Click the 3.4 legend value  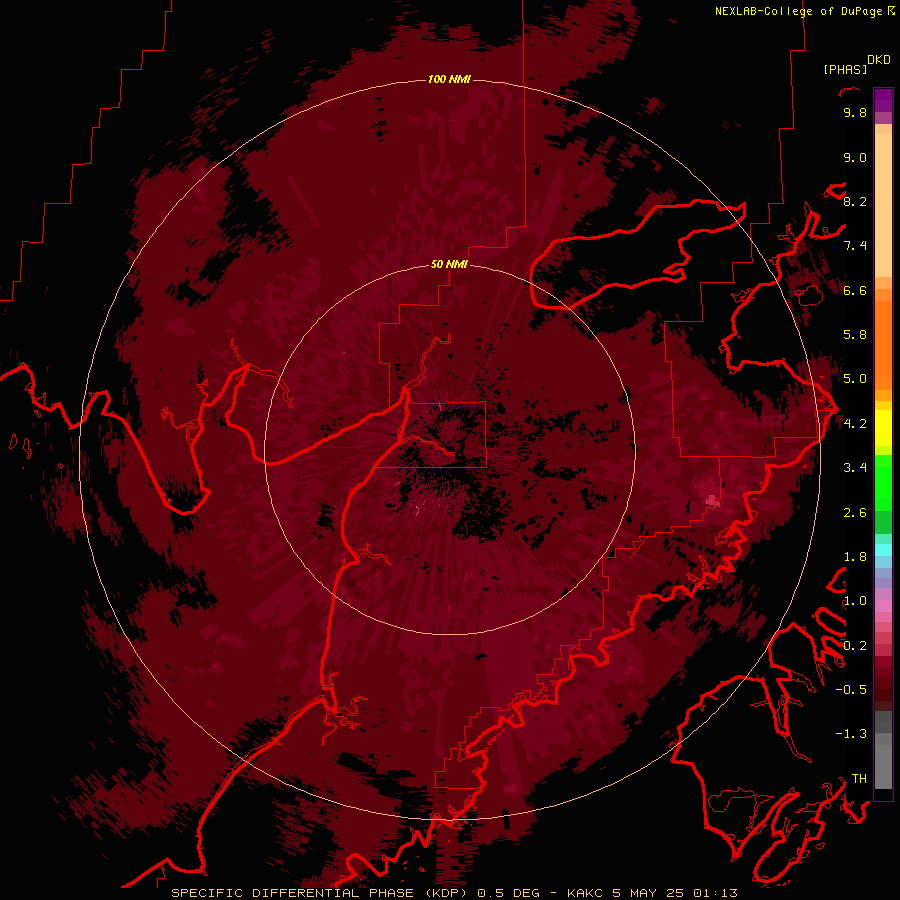(855, 468)
